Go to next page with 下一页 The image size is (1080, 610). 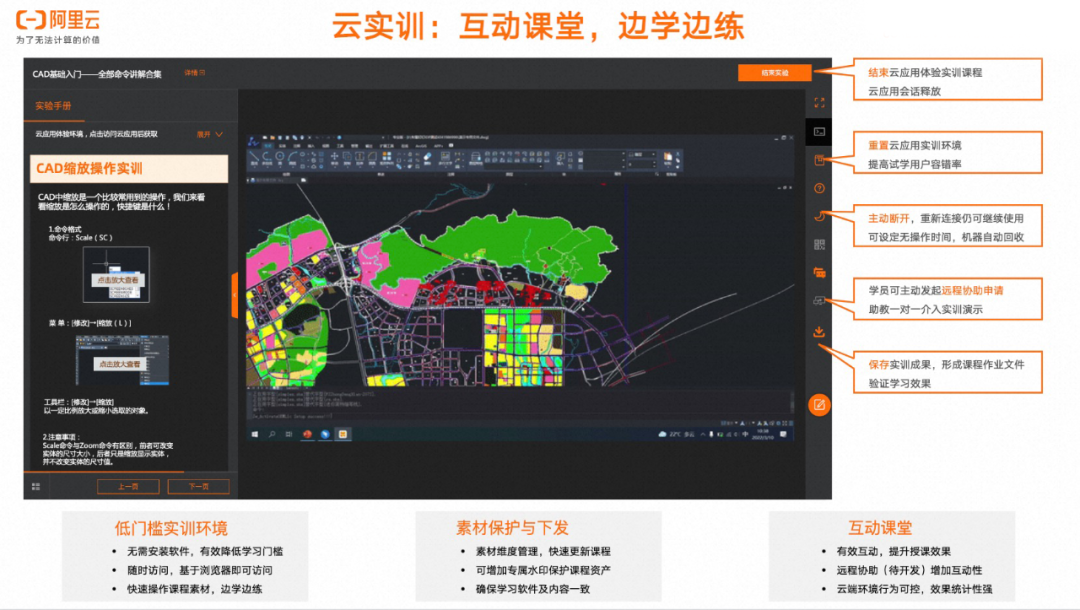point(198,486)
